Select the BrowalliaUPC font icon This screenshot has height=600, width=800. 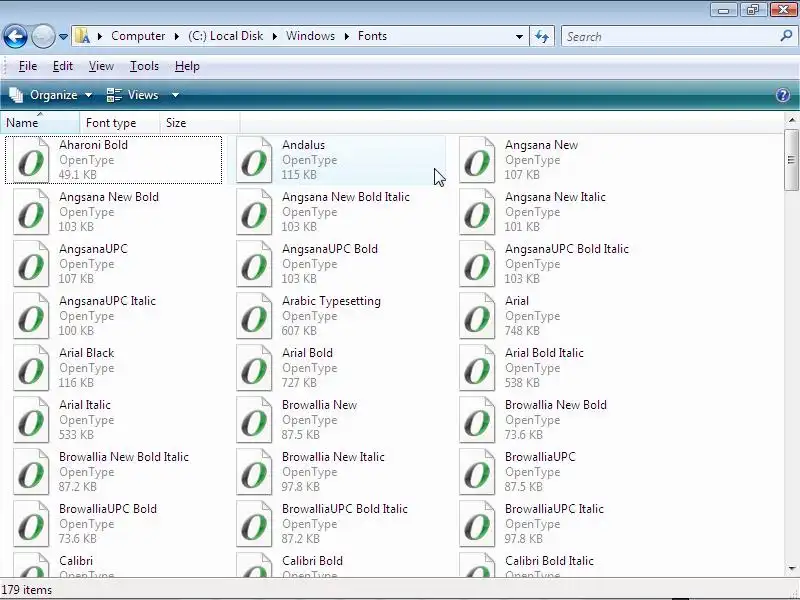tap(477, 472)
